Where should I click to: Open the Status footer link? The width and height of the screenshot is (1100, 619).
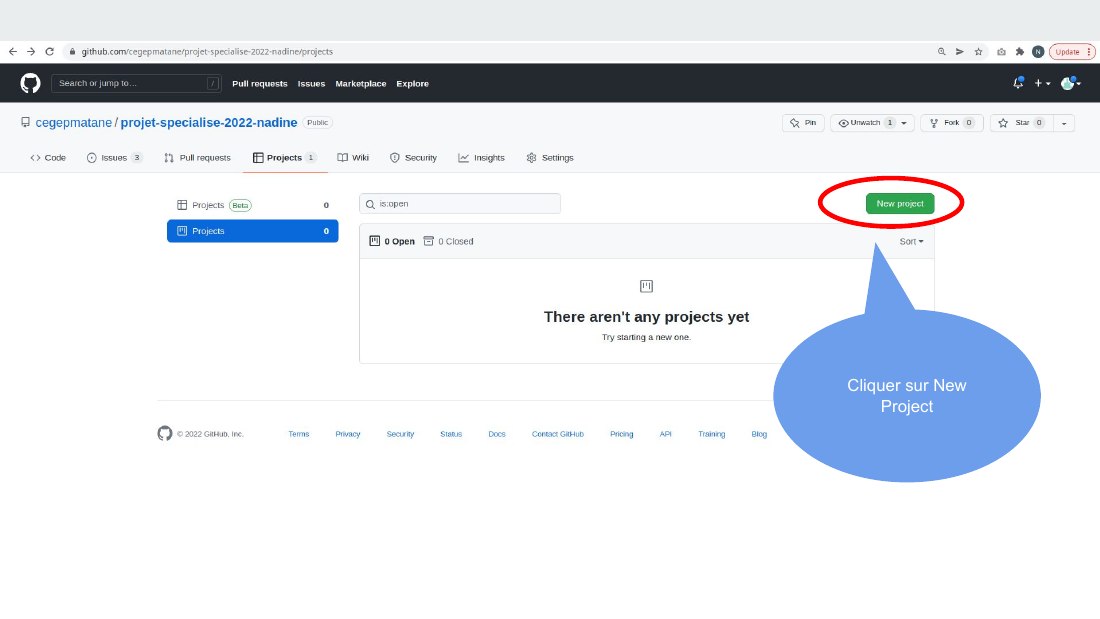[x=451, y=434]
